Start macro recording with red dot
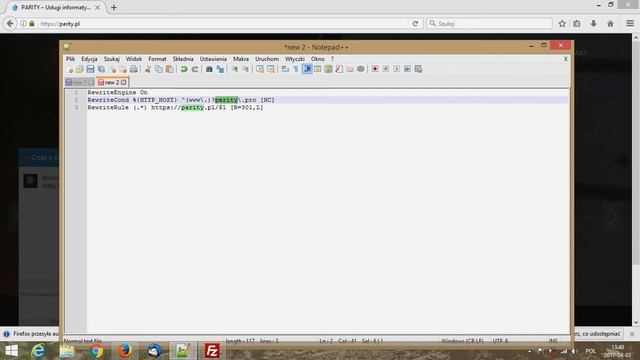640x360 pixels. (375, 69)
